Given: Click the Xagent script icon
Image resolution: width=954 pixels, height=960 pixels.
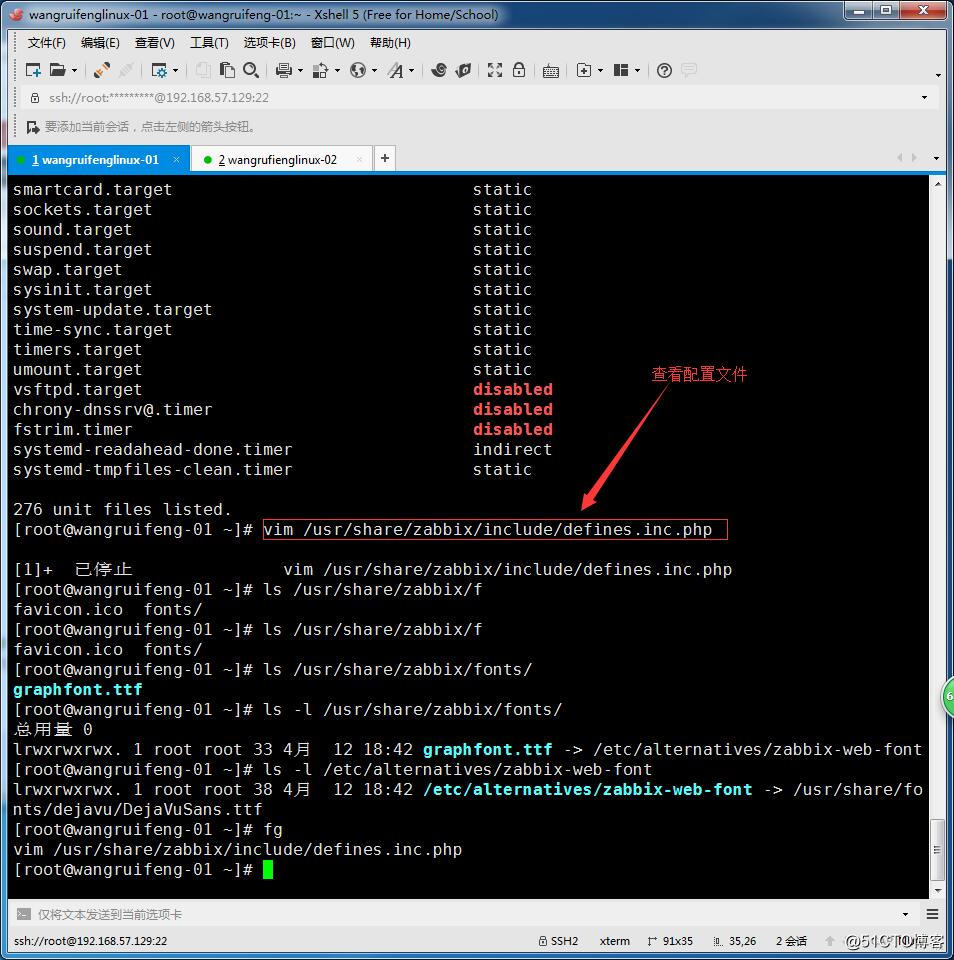Looking at the screenshot, I should (464, 70).
